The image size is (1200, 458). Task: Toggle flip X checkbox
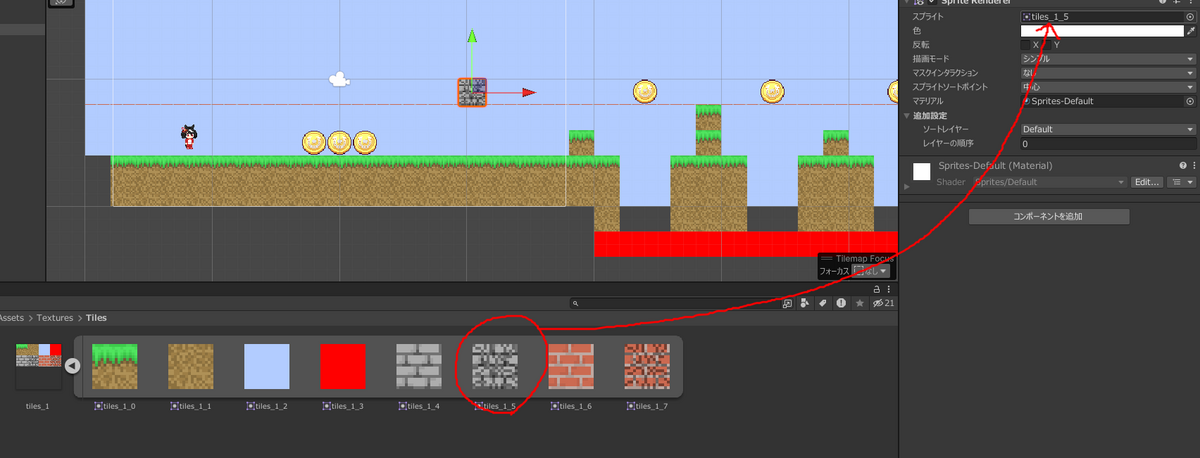(x=1027, y=45)
